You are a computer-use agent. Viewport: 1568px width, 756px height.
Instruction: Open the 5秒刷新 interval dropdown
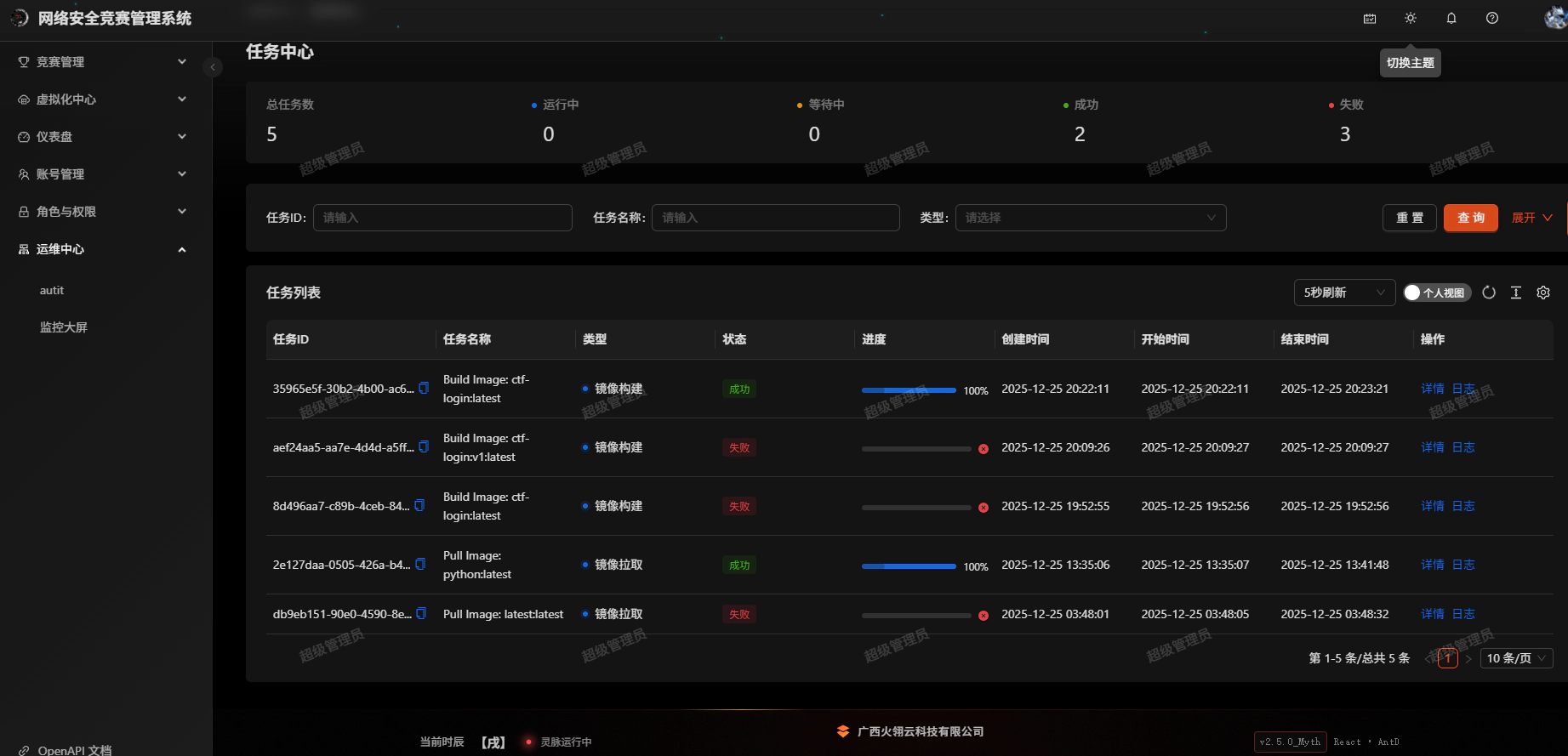coord(1344,293)
